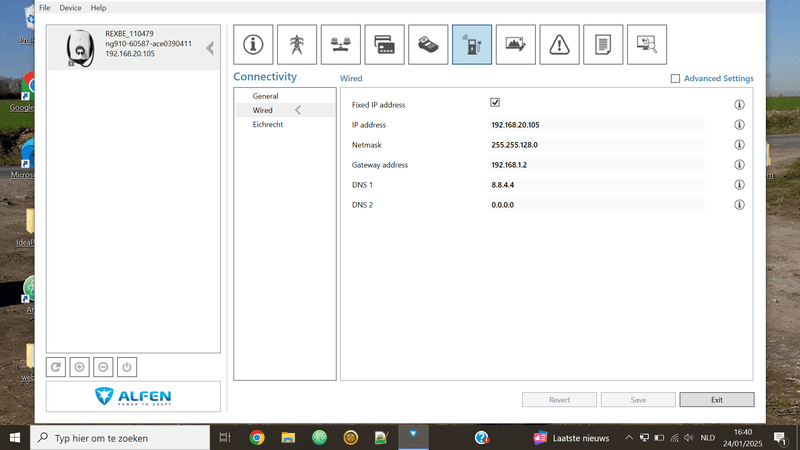Enable the Advanced Settings checkbox

coord(676,79)
